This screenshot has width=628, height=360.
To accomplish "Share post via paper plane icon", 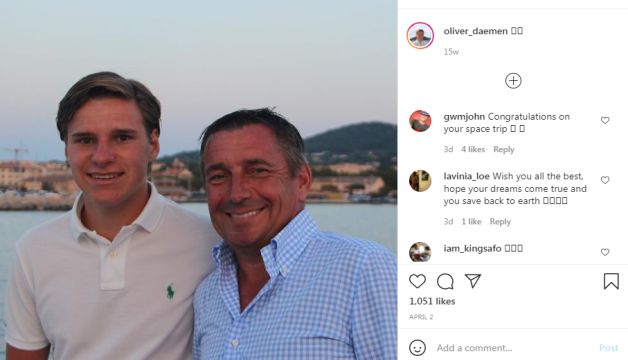I will coord(473,281).
